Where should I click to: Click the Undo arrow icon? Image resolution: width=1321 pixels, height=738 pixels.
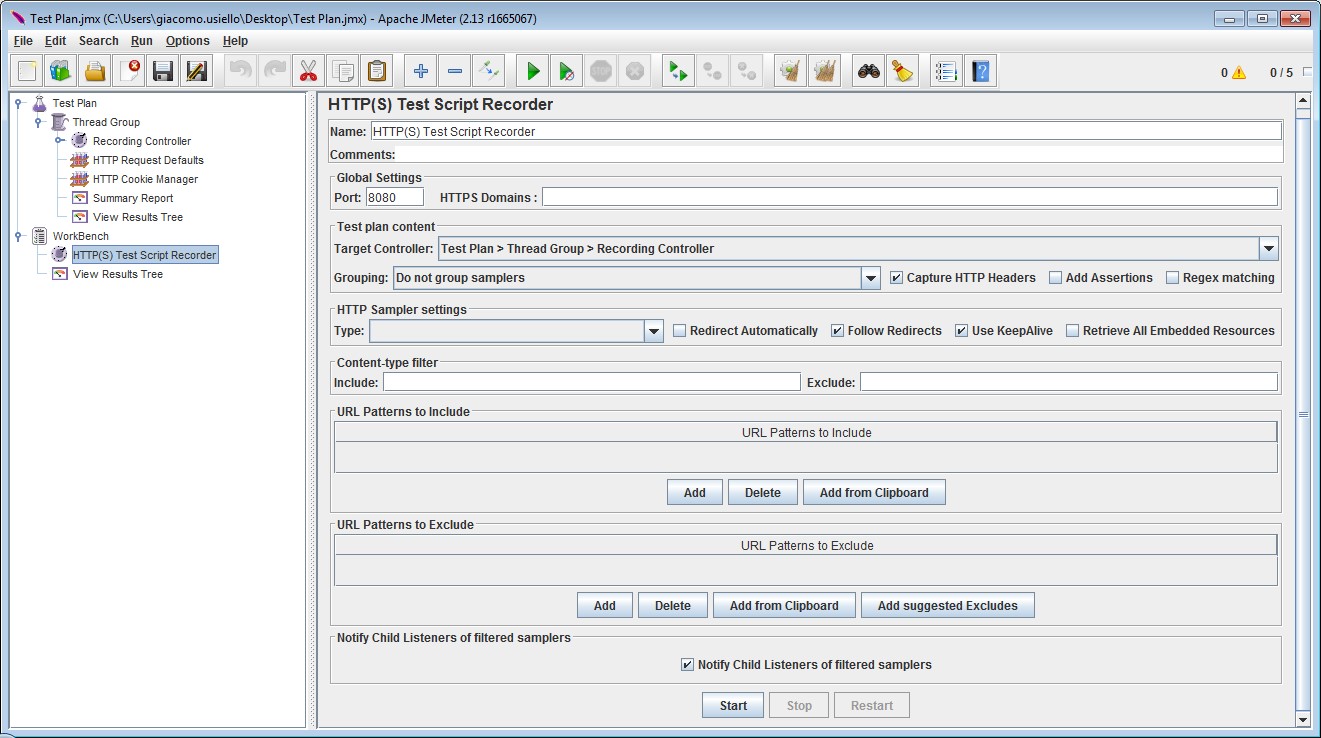point(240,71)
